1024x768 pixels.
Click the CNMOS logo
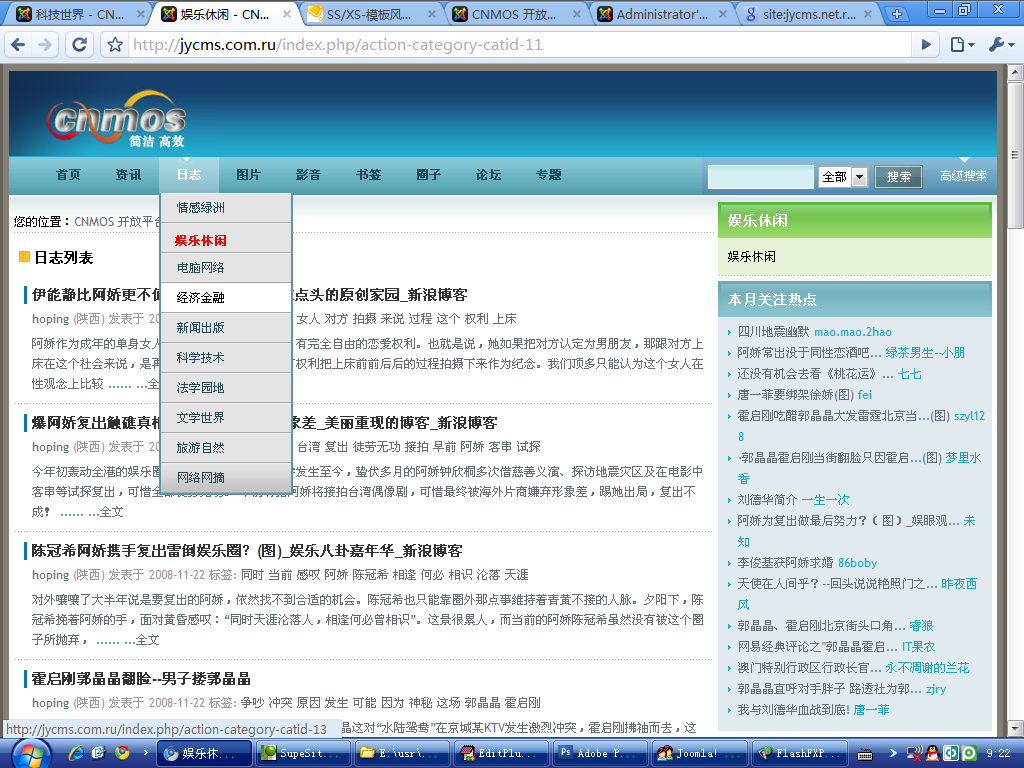116,119
